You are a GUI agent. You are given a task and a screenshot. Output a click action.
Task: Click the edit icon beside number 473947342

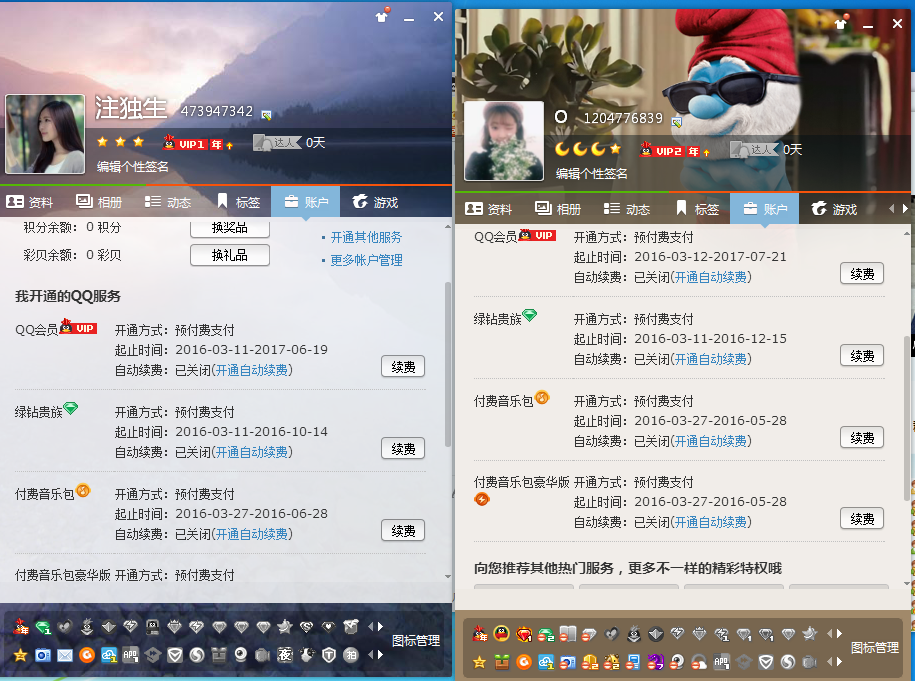[x=266, y=116]
